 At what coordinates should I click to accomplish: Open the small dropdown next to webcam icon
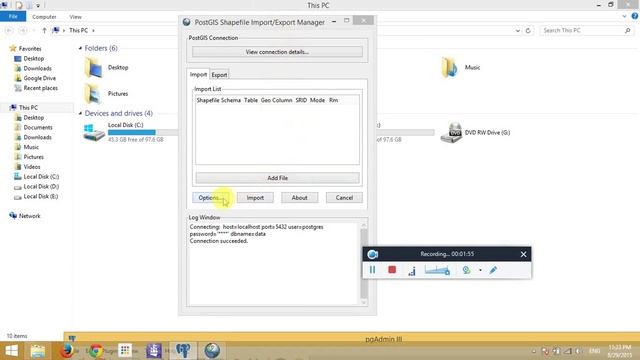480,270
